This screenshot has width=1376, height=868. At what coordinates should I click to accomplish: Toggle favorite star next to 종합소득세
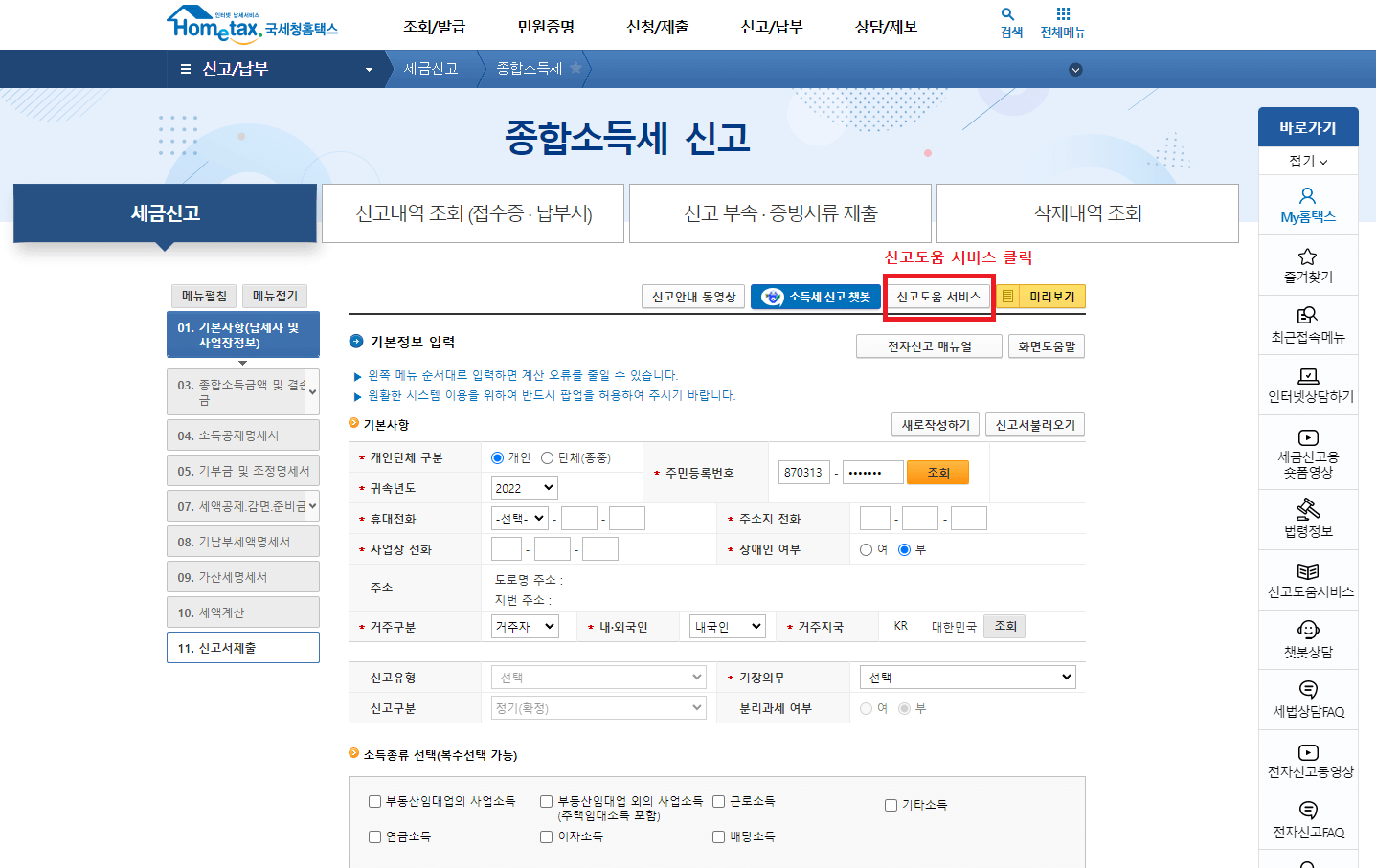coord(575,68)
